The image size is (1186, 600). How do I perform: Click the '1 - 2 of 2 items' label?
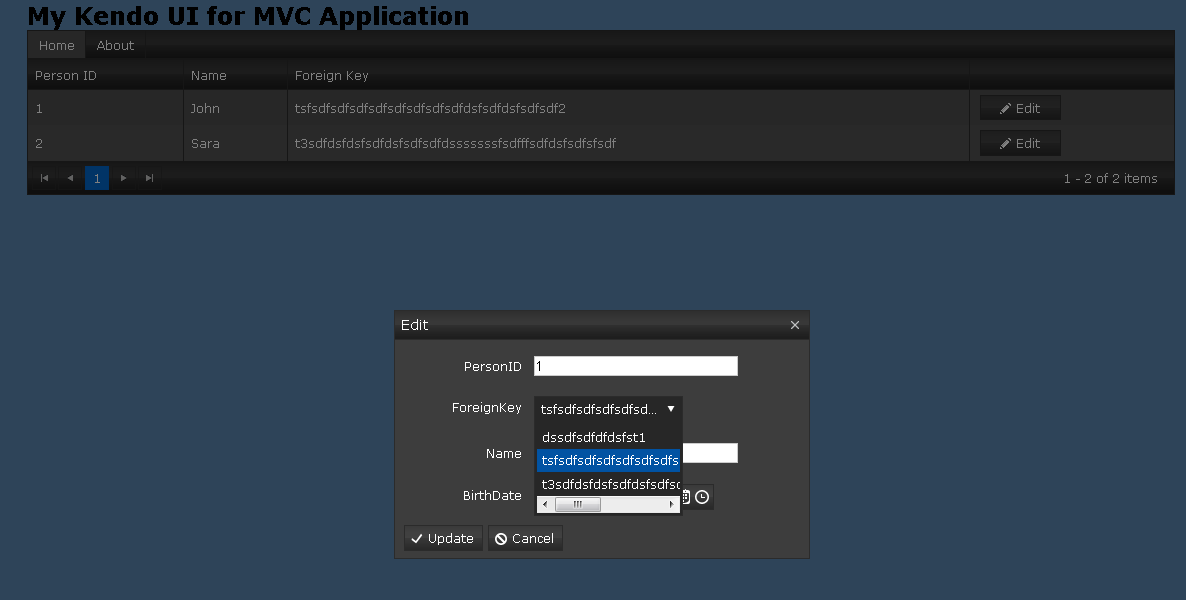click(x=1110, y=179)
